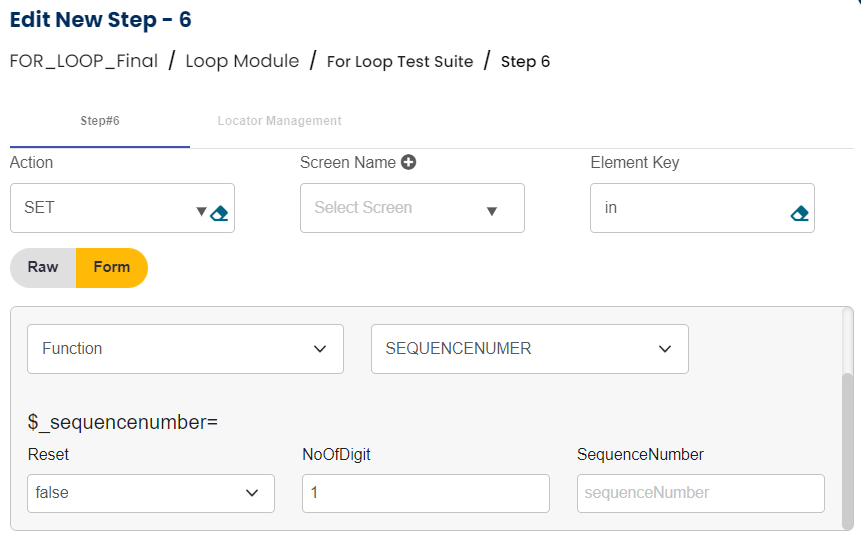Click the Step 6 breadcrumb
Image resolution: width=861 pixels, height=538 pixels.
(525, 62)
